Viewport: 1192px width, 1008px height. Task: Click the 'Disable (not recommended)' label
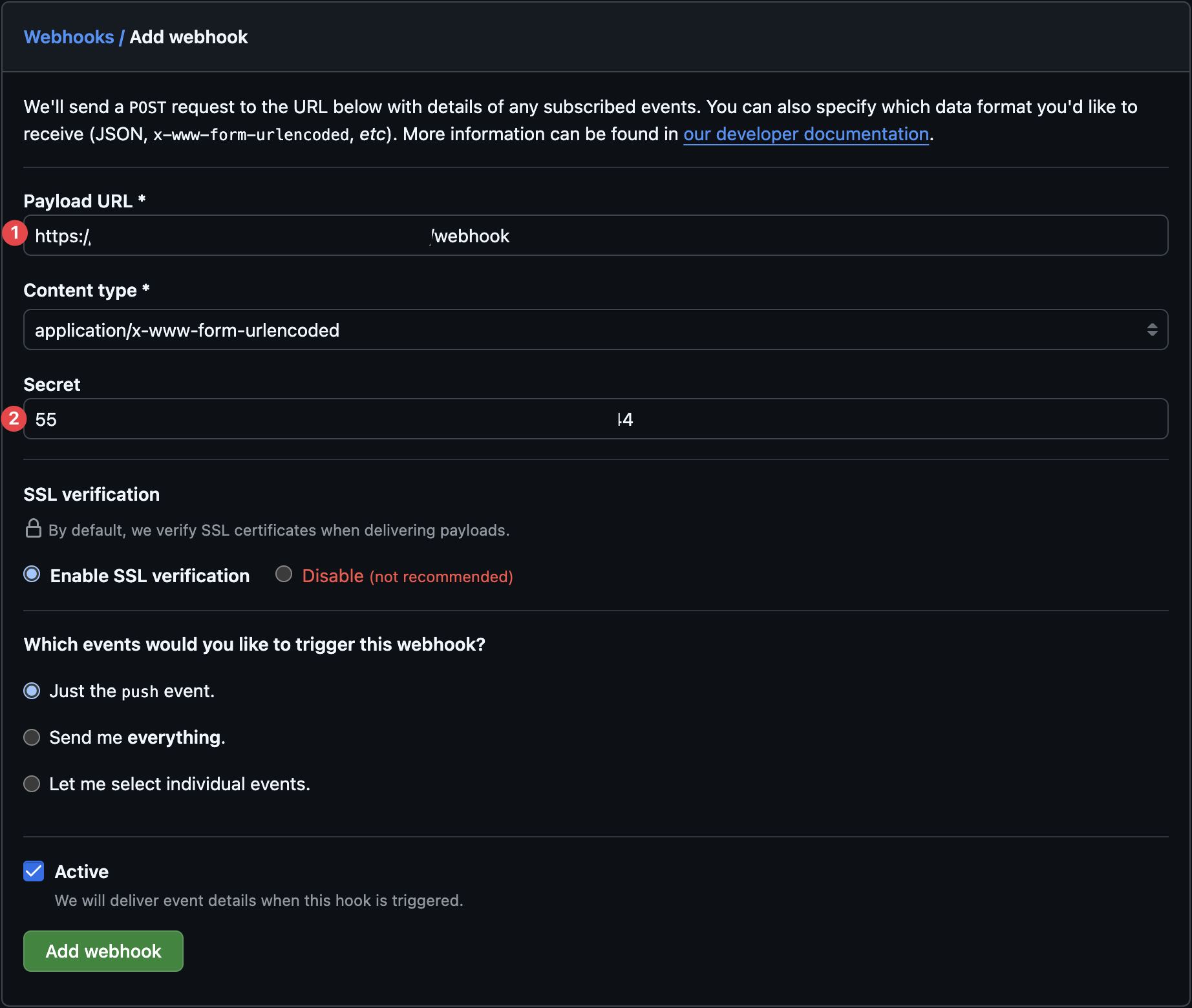point(407,576)
